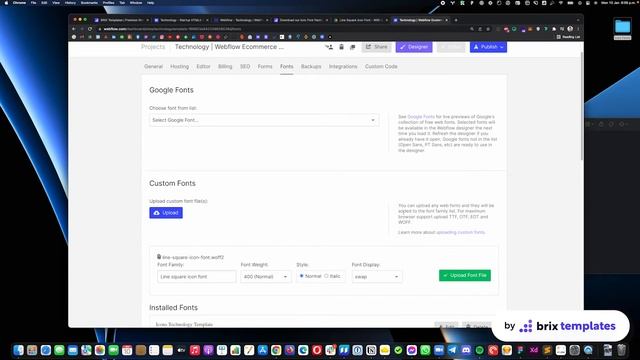This screenshot has width=640, height=360.
Task: Open the Editor settings tab
Action: 203,66
